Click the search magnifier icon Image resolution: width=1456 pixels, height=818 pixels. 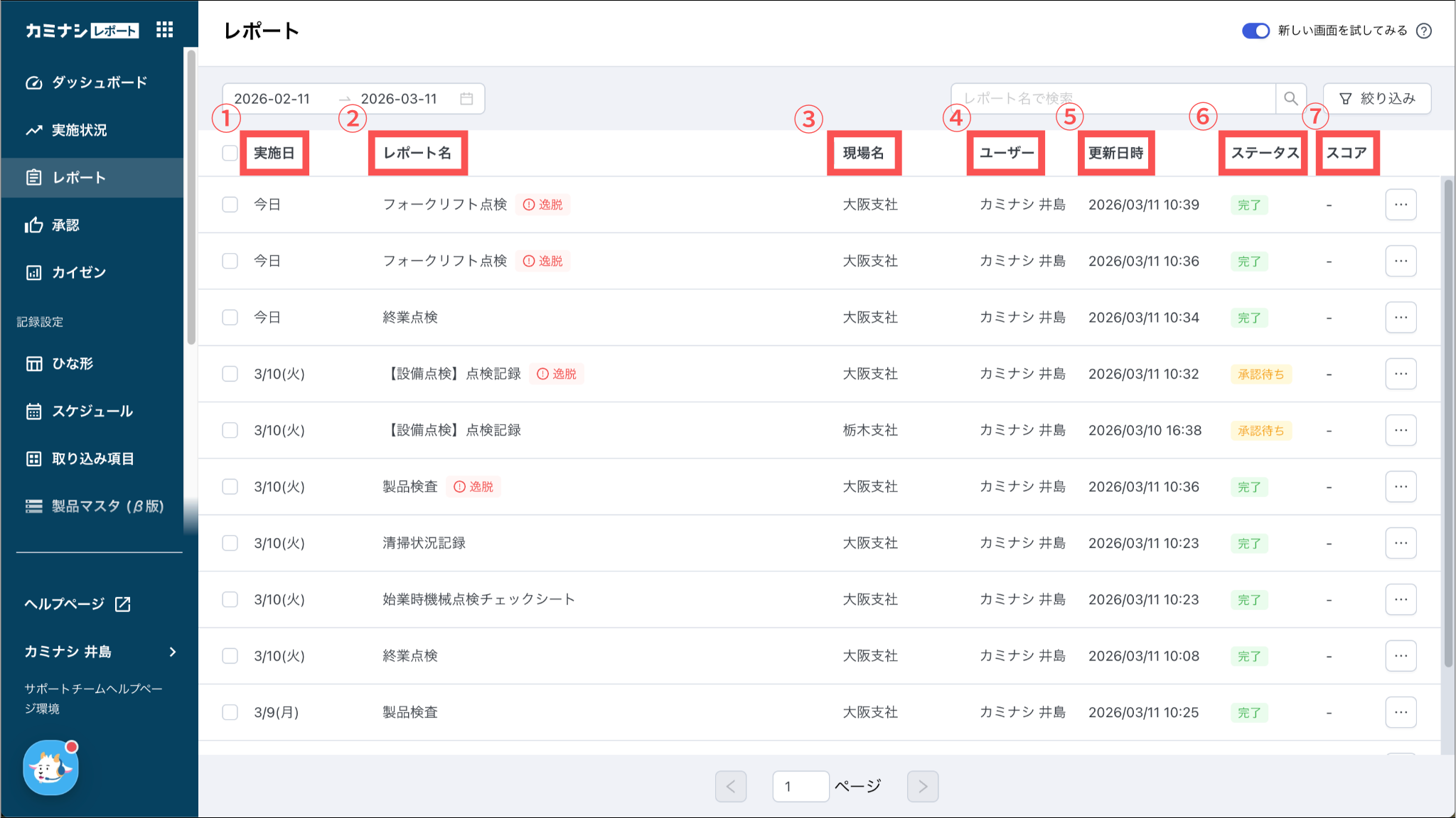tap(1290, 99)
